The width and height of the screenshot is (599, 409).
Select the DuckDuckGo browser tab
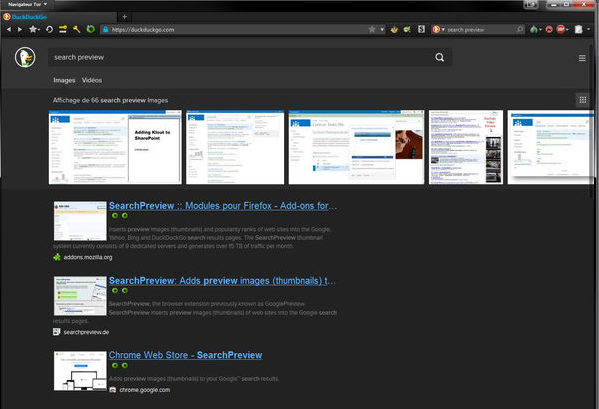[59, 17]
